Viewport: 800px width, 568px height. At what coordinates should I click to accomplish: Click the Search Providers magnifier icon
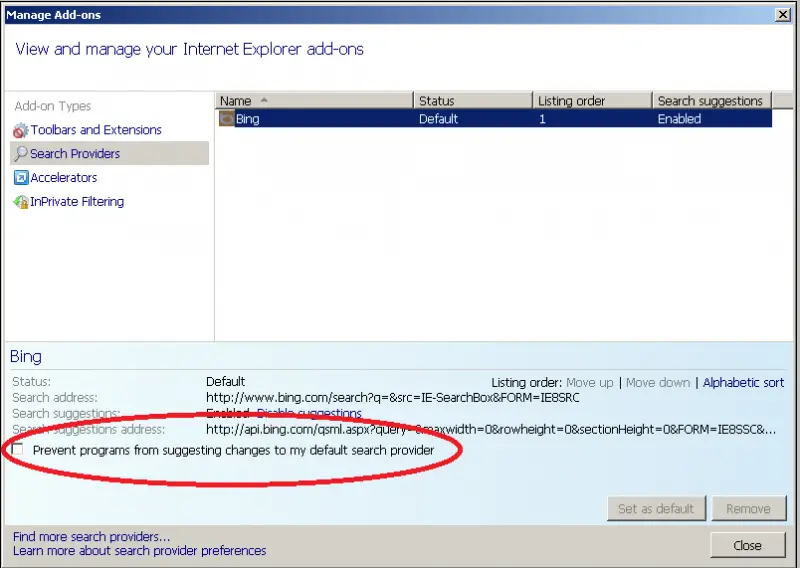click(21, 154)
